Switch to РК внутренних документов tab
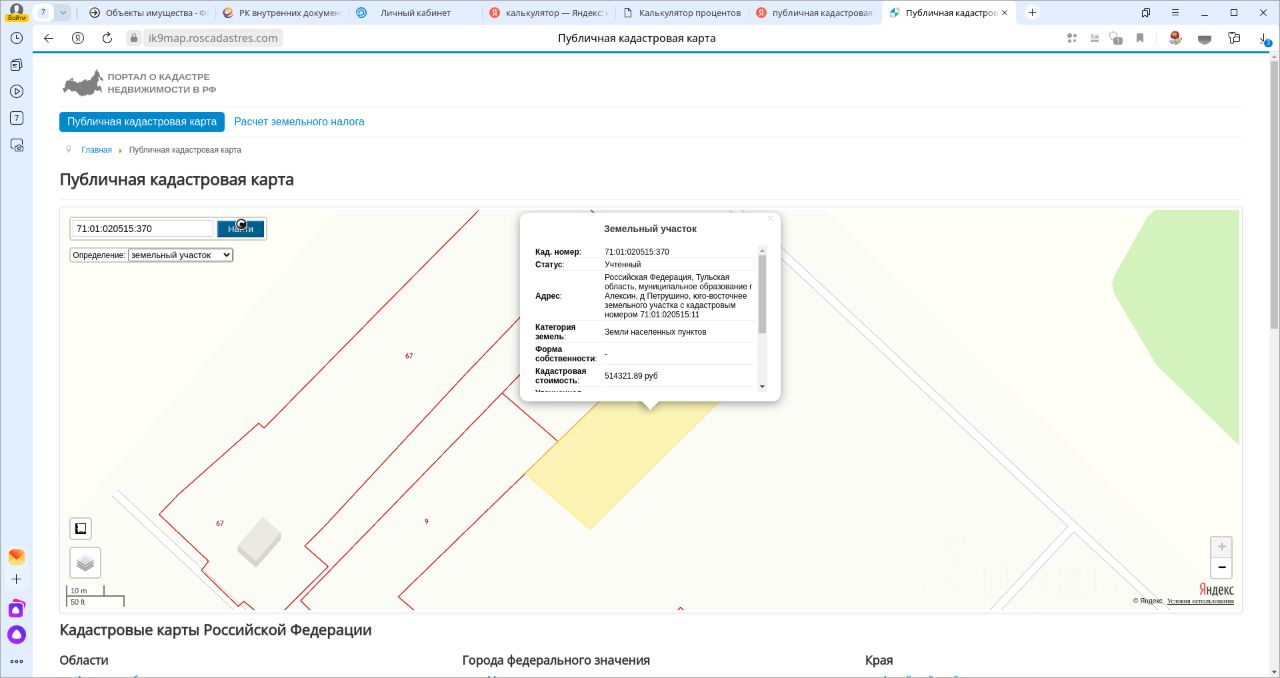The height and width of the screenshot is (678, 1280). [x=280, y=13]
